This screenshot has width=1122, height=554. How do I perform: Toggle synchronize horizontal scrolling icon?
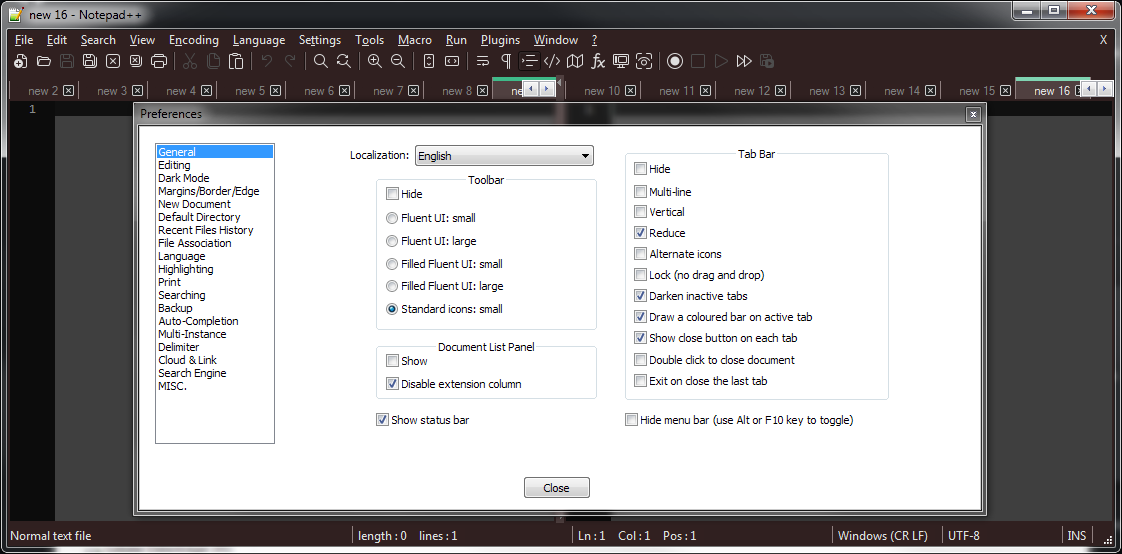click(x=452, y=61)
